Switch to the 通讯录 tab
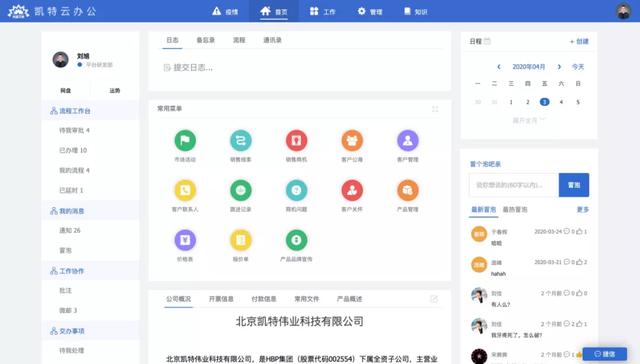Image resolution: width=640 pixels, height=364 pixels. click(x=273, y=40)
